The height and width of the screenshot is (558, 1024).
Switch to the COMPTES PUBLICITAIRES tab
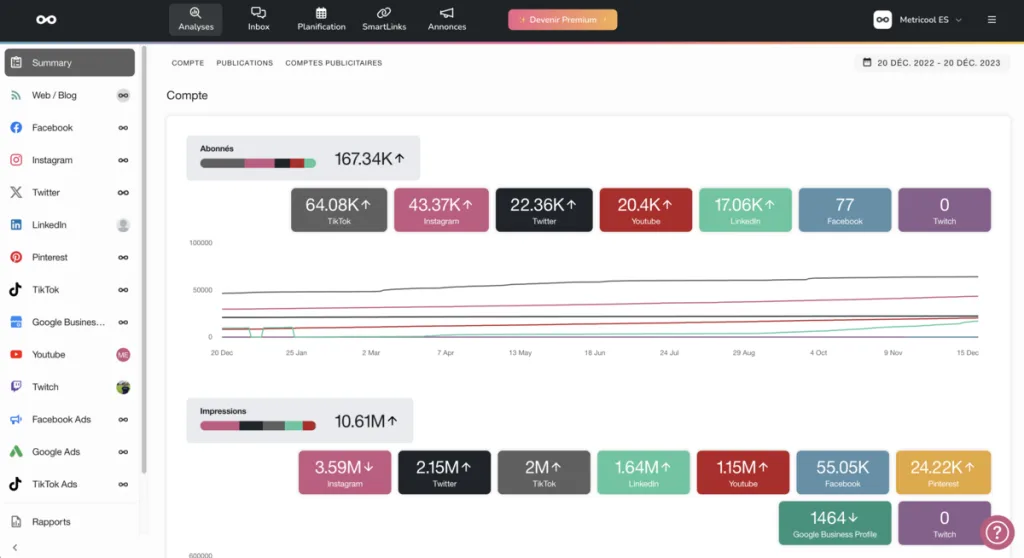[x=334, y=63]
